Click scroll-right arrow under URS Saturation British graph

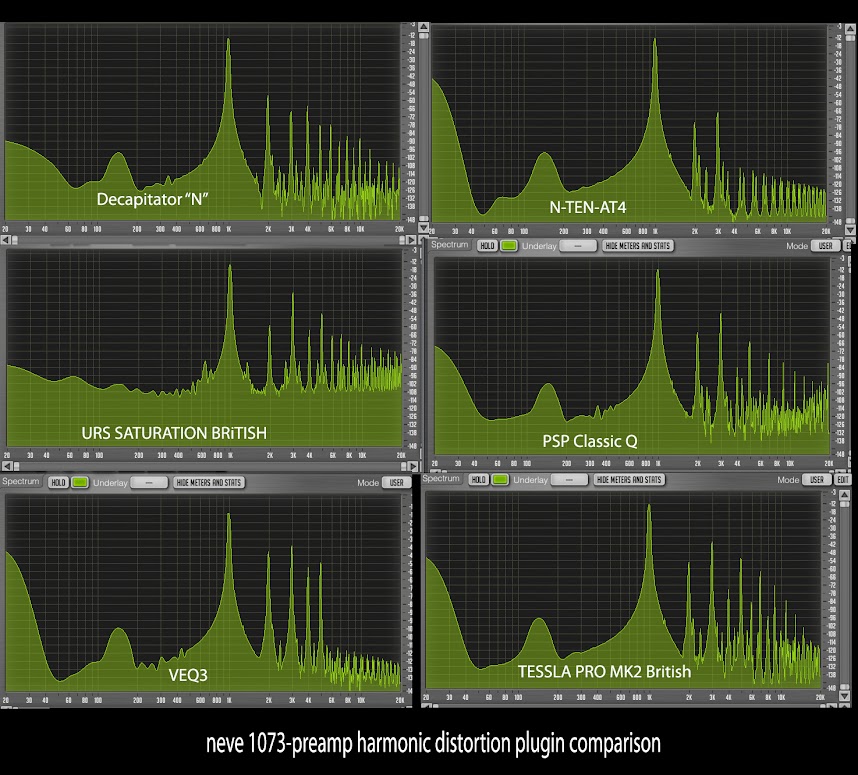(414, 466)
